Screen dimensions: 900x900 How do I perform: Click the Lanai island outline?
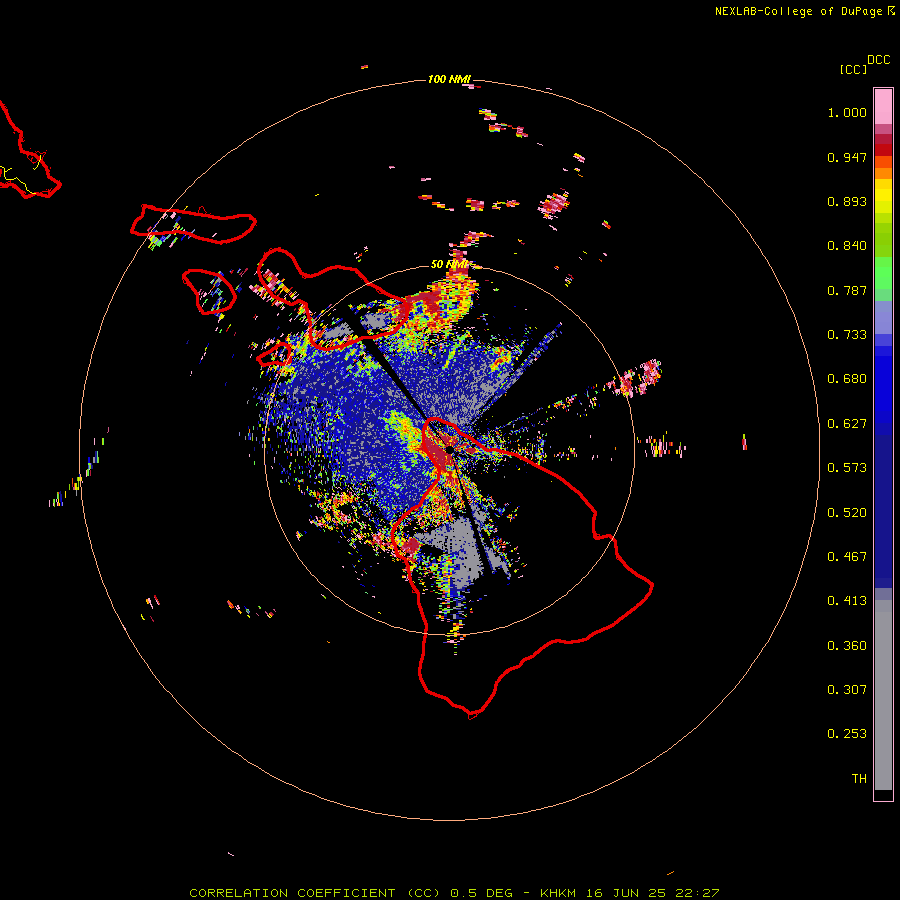209,292
